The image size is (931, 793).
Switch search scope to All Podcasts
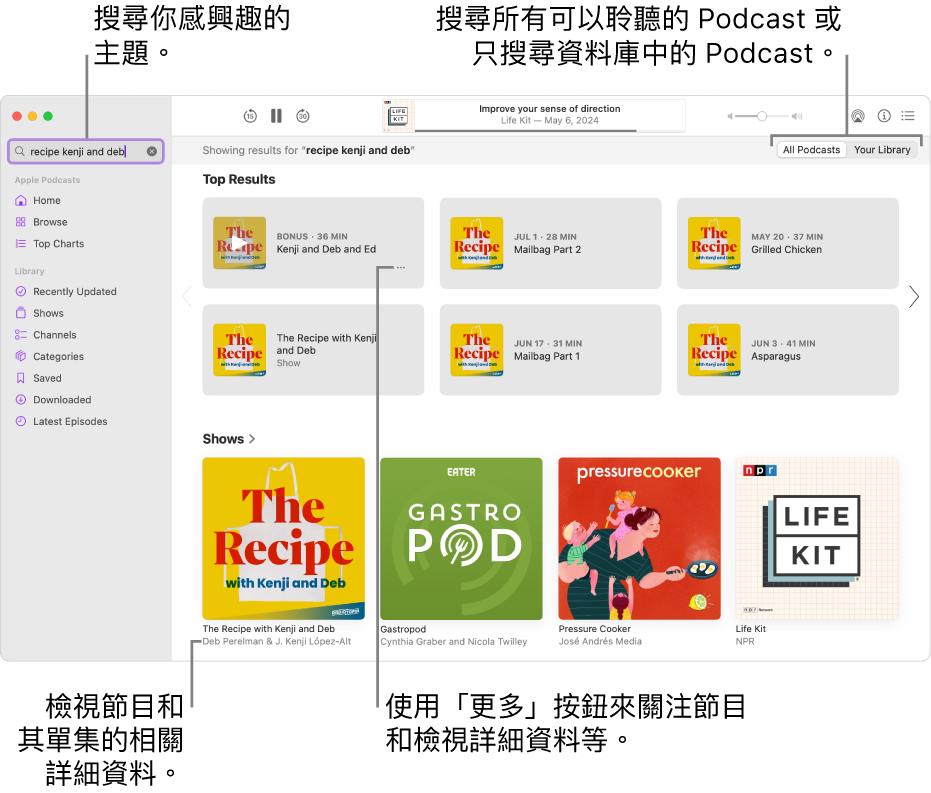(811, 150)
